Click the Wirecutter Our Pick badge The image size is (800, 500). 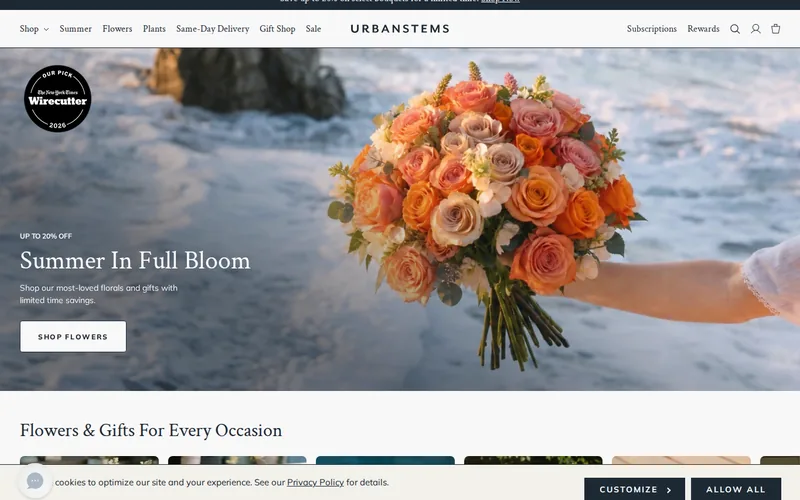58,98
